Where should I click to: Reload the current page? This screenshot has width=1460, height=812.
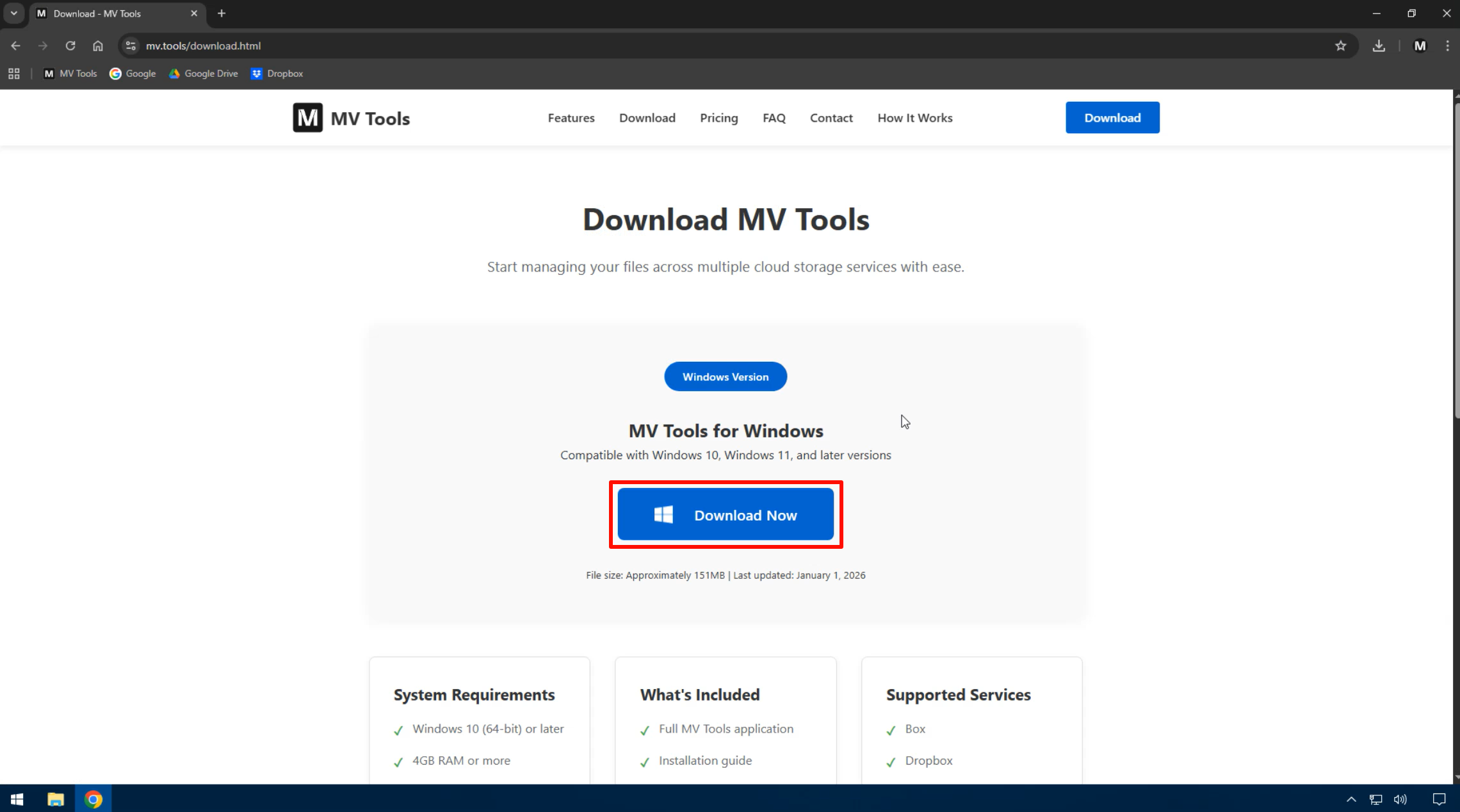tap(70, 45)
